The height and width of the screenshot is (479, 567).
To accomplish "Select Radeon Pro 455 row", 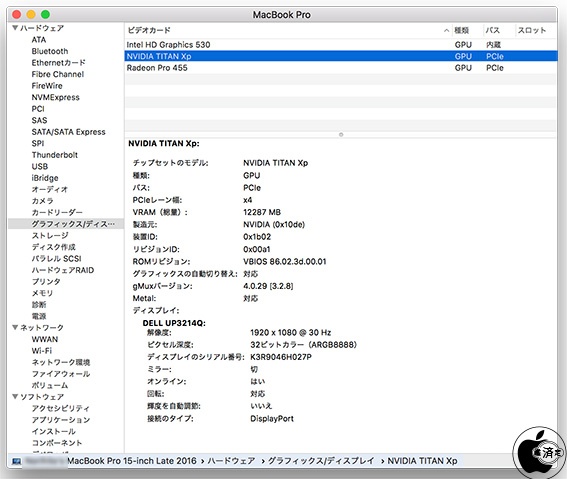I will pyautogui.click(x=340, y=68).
